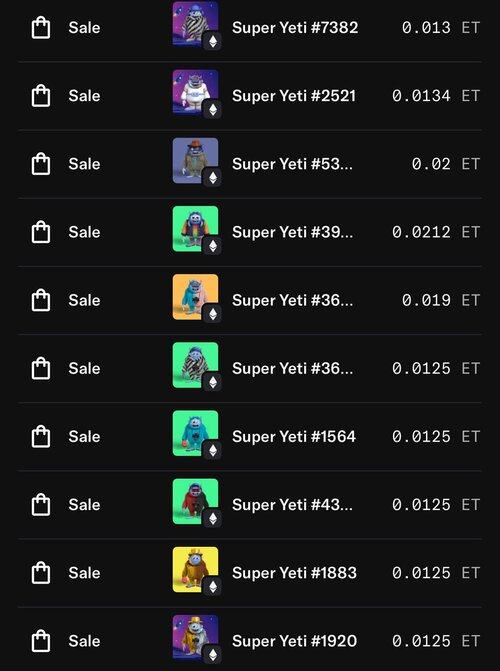Click the sale bag icon in Super Yeti #2521 row
The width and height of the screenshot is (500, 671).
pos(41,96)
